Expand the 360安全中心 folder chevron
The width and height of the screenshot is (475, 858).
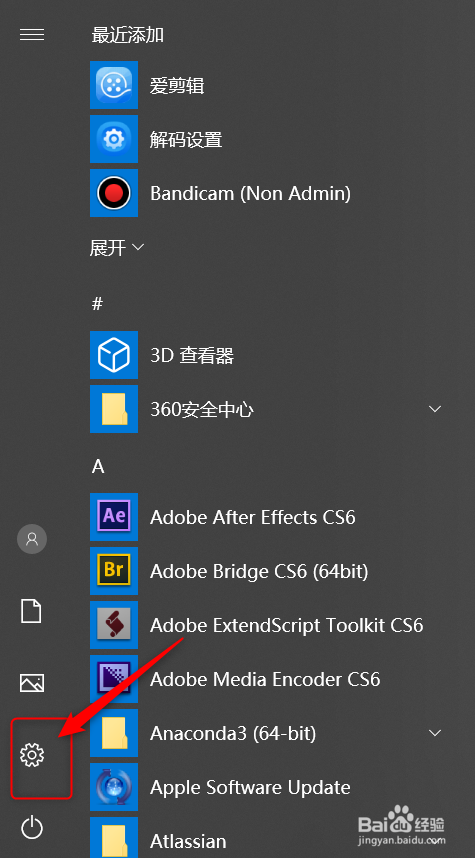pos(435,409)
